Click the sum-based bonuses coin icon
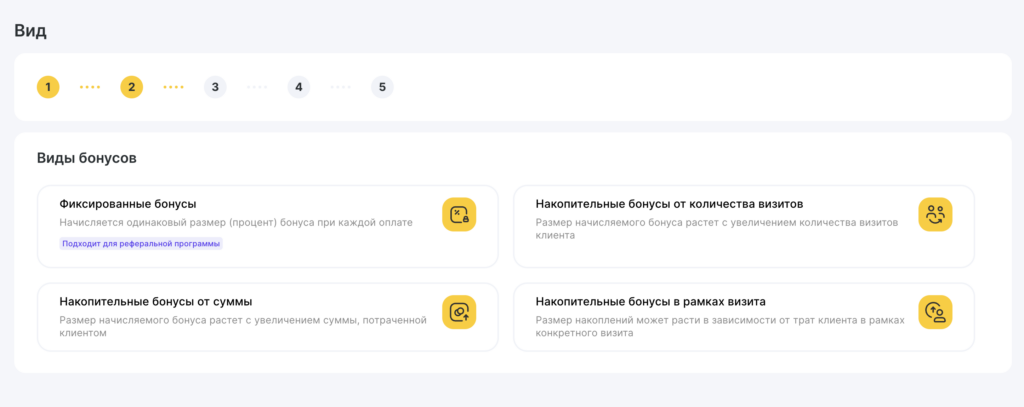1024x407 pixels. 459,313
